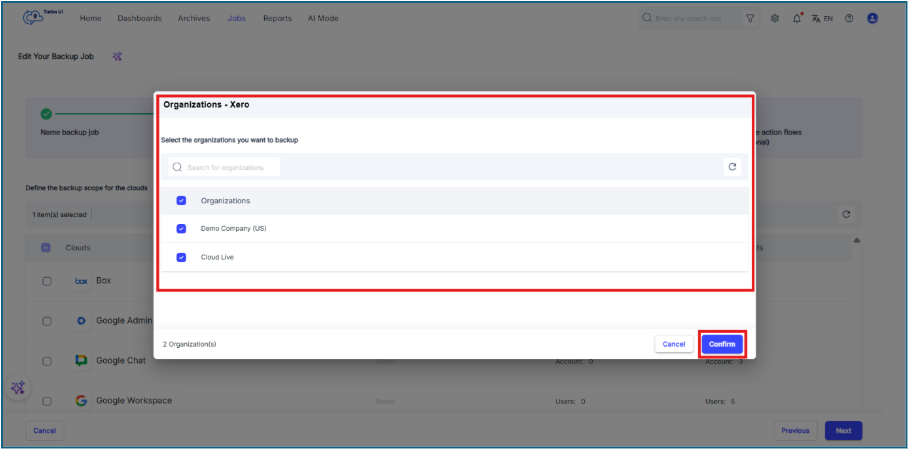Check the Google Workspace row checkbox
The height and width of the screenshot is (450, 909).
pyautogui.click(x=47, y=401)
